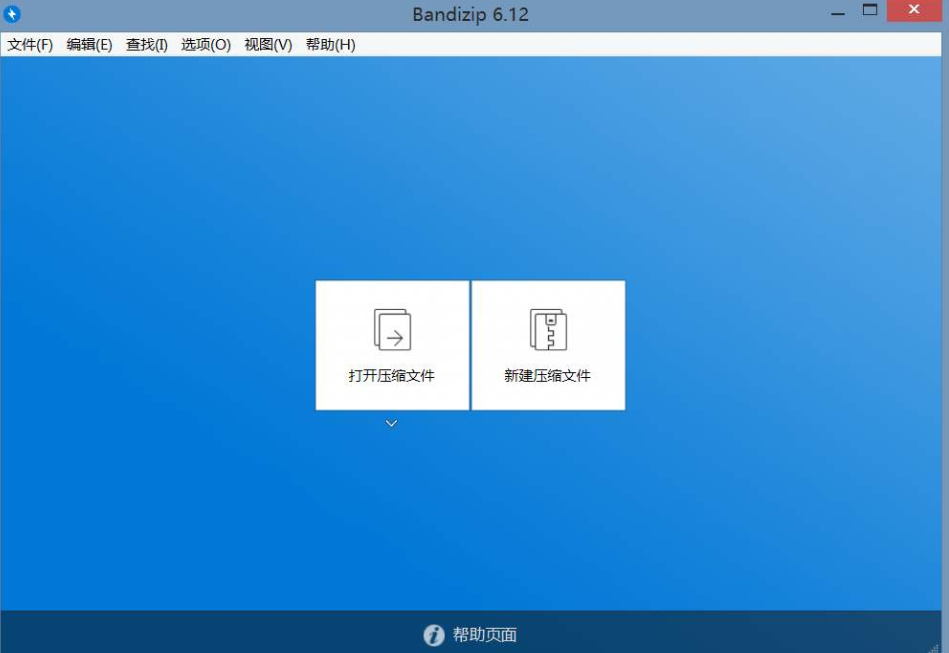Screen dimensions: 949x653
Task: Close the Bandizip window
Action: 914,11
